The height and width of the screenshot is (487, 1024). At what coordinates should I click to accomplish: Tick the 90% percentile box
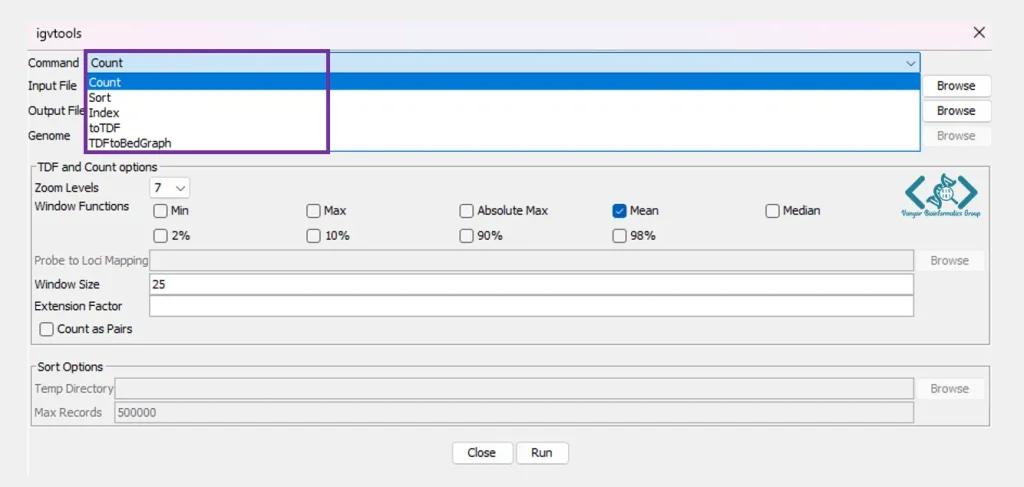click(x=466, y=236)
